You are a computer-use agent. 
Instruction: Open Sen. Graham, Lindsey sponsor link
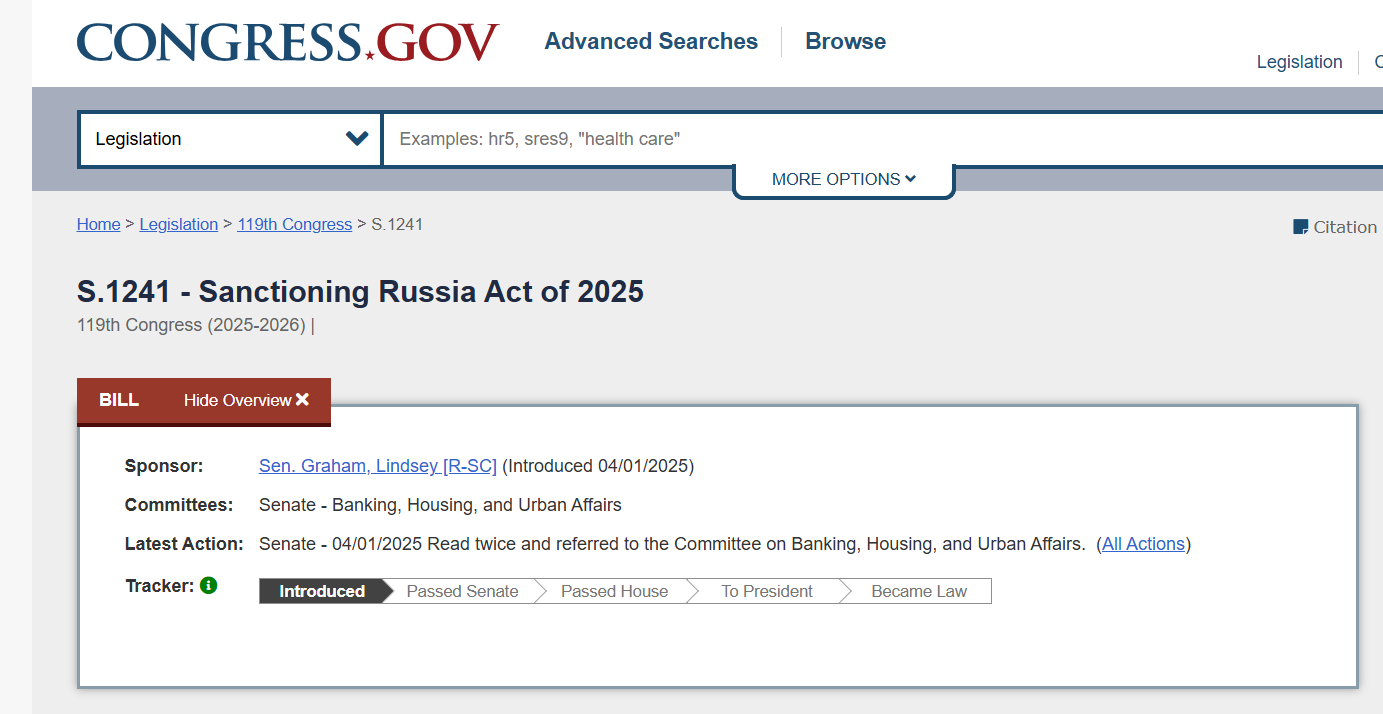(378, 466)
